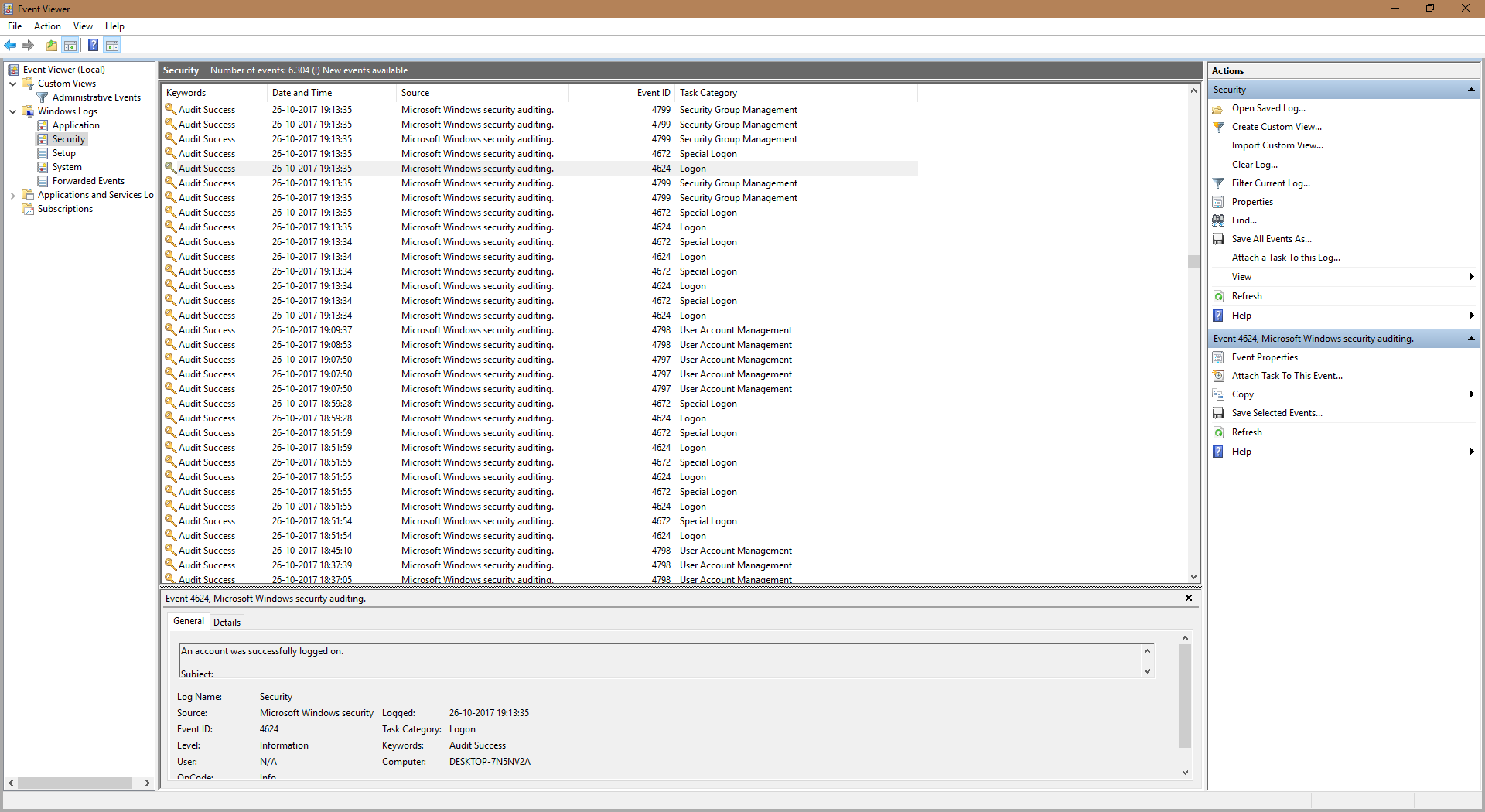Click the Filter Current Log funnel icon
The width and height of the screenshot is (1485, 812).
[1217, 183]
